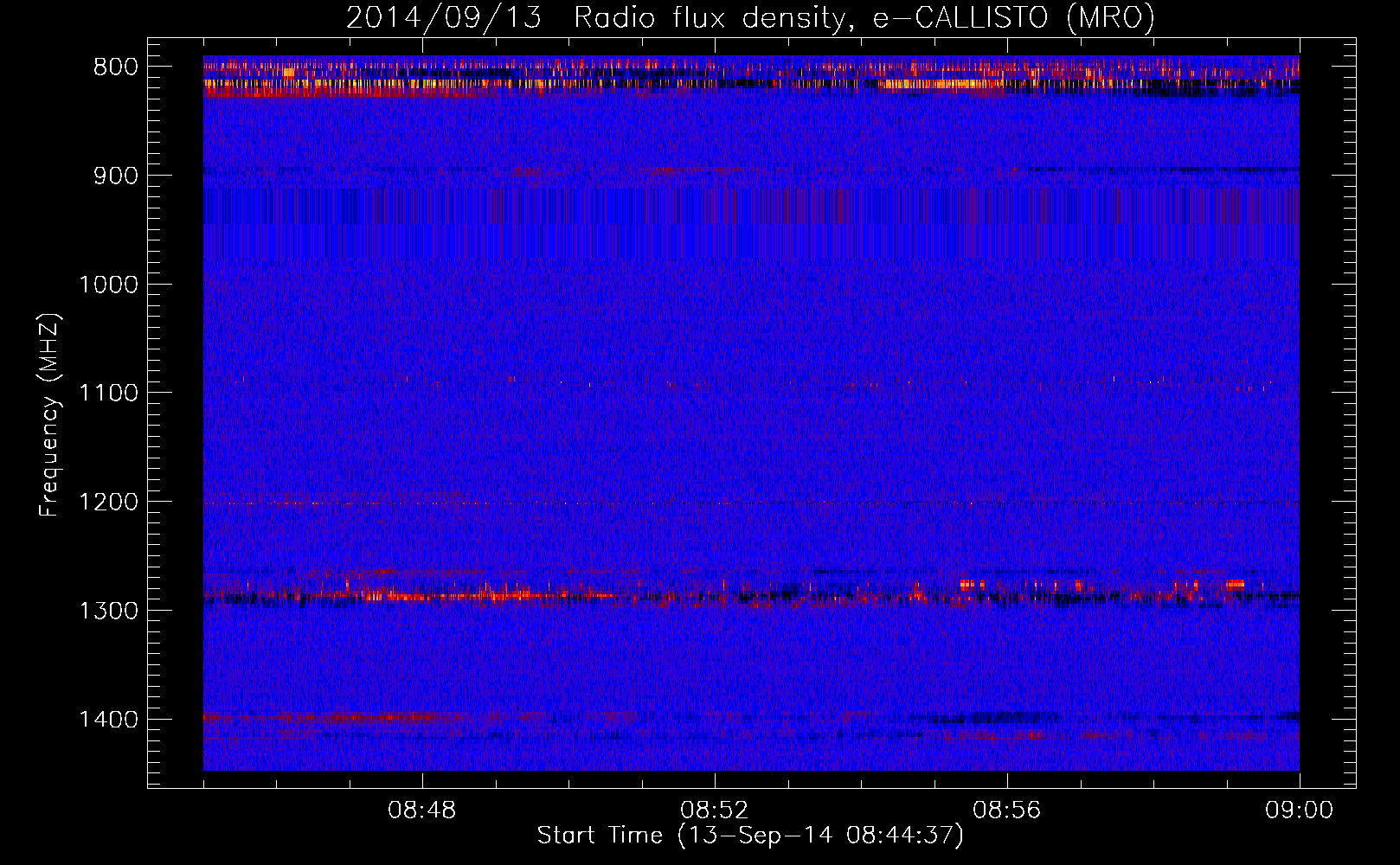Click the 1400 frequency tick label
This screenshot has height=865, width=1400.
[x=108, y=720]
